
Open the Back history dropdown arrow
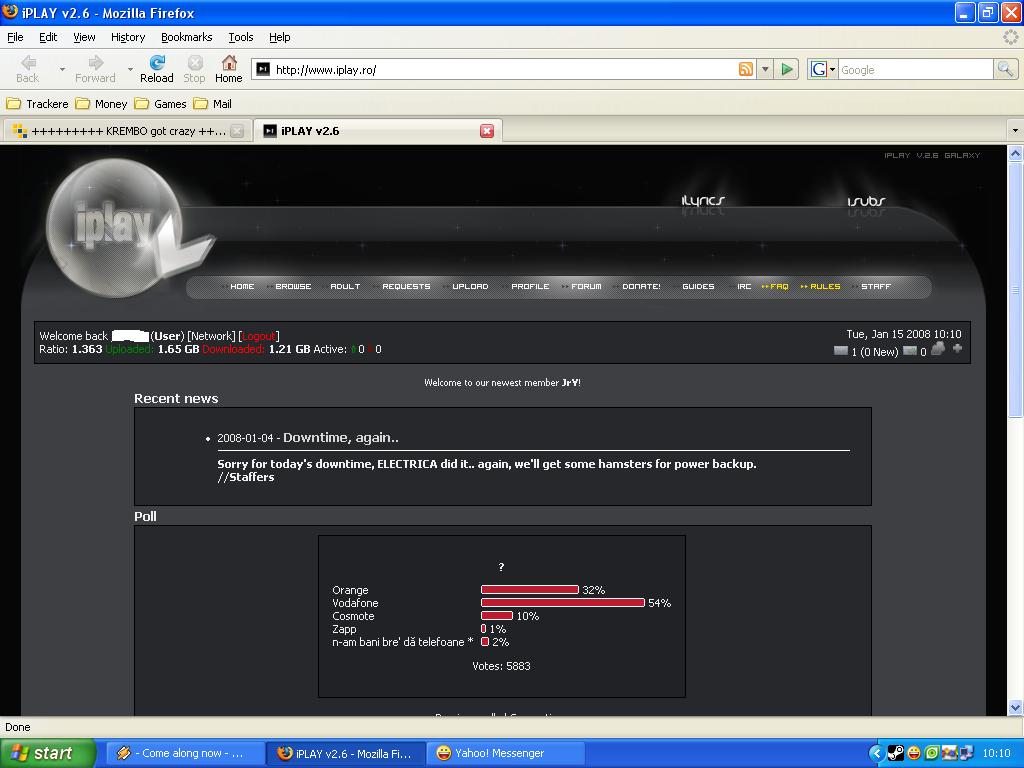click(62, 69)
